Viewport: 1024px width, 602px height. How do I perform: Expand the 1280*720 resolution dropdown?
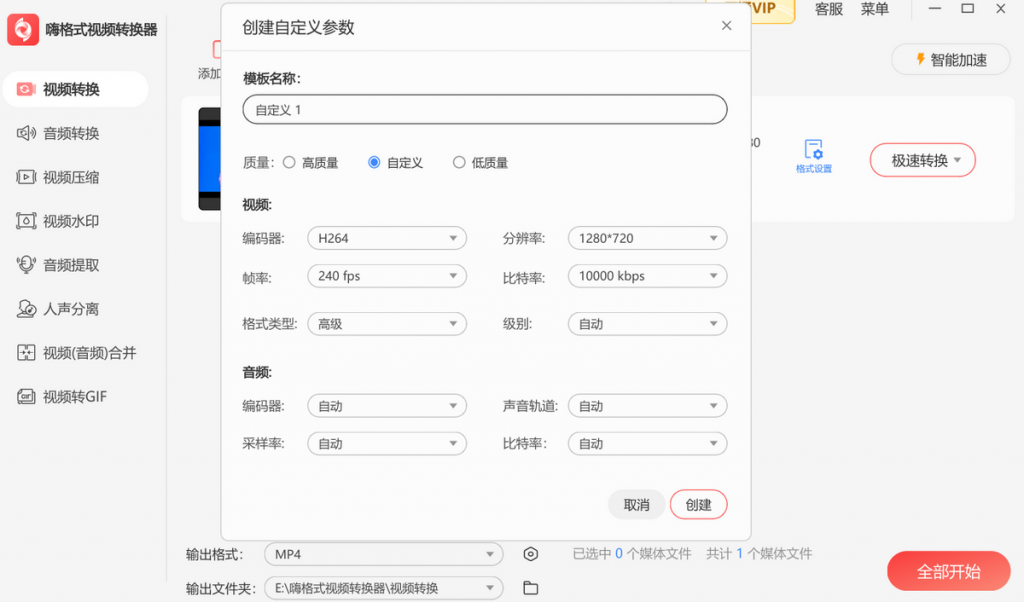(x=647, y=238)
